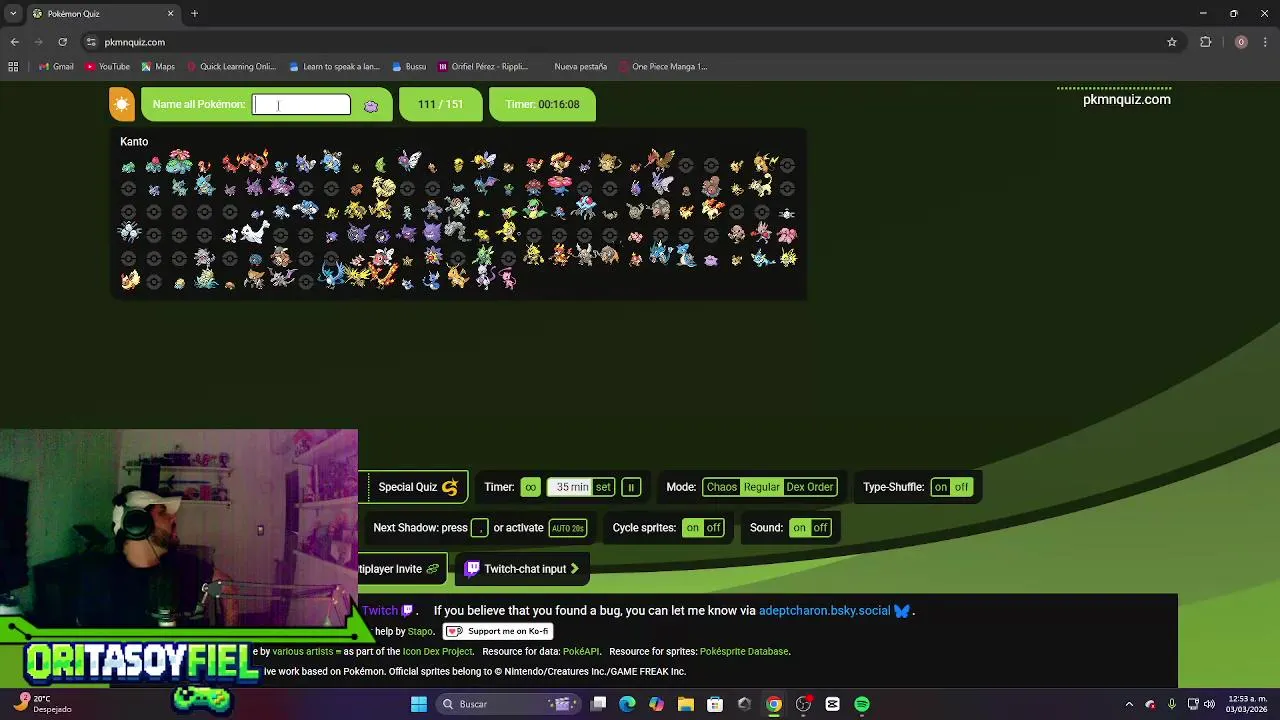Open the adeptcharon.bsky.social link
The width and height of the screenshot is (1280, 720).
824,610
